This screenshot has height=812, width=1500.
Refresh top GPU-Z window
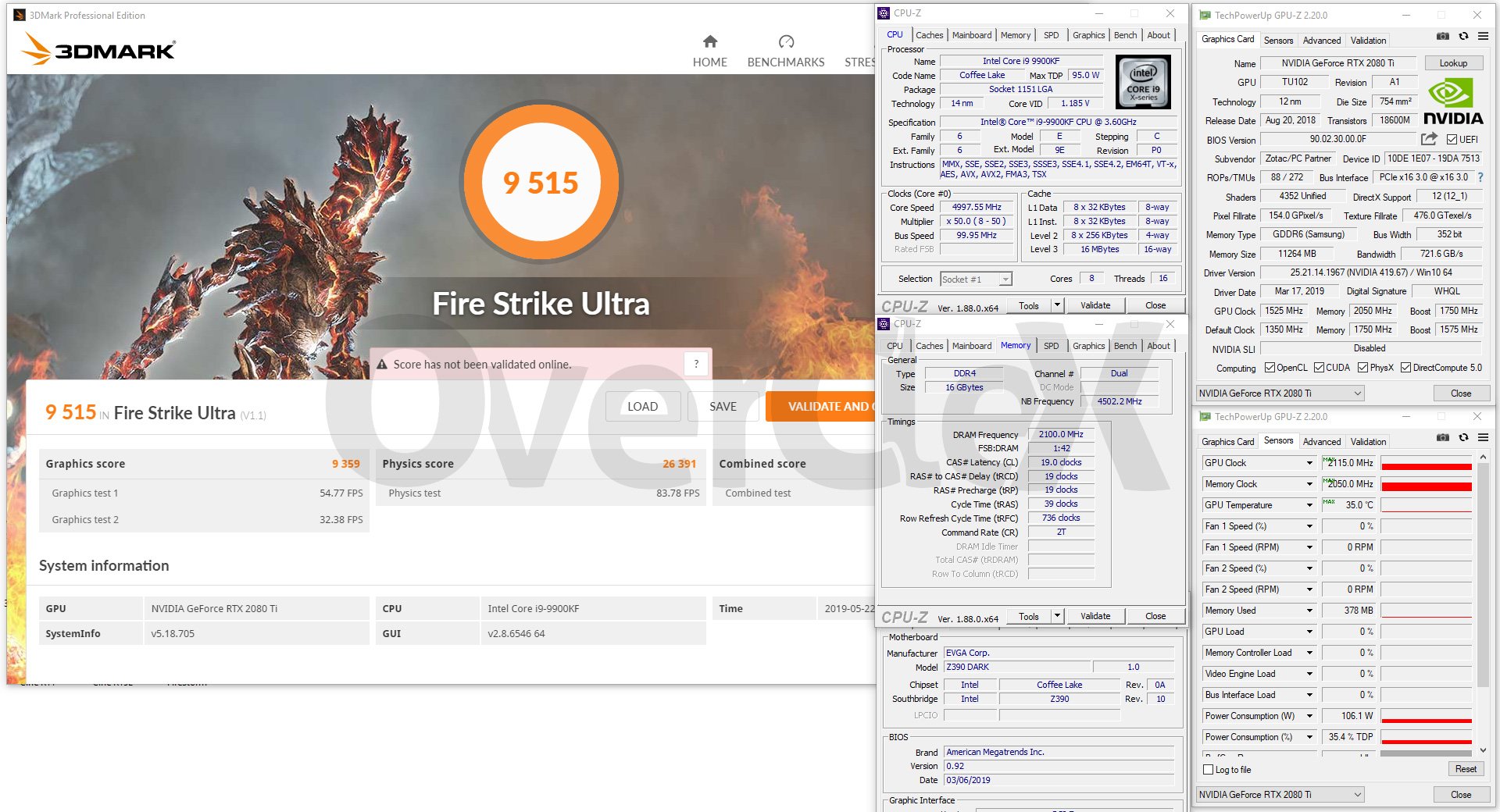1463,37
